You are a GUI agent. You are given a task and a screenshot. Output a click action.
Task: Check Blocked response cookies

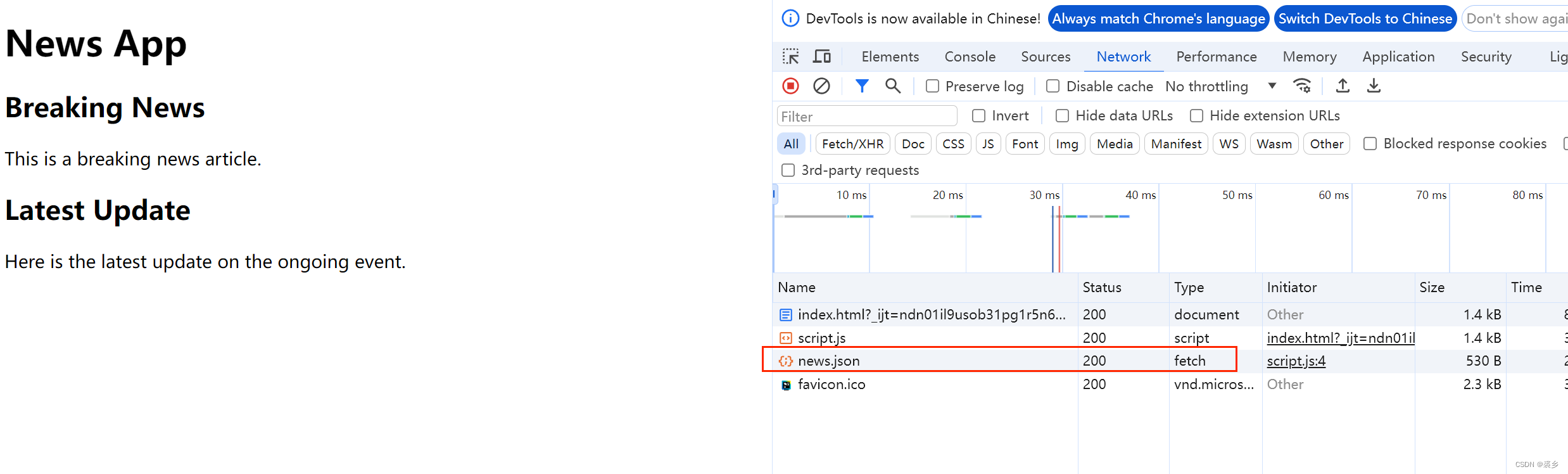click(x=1370, y=144)
